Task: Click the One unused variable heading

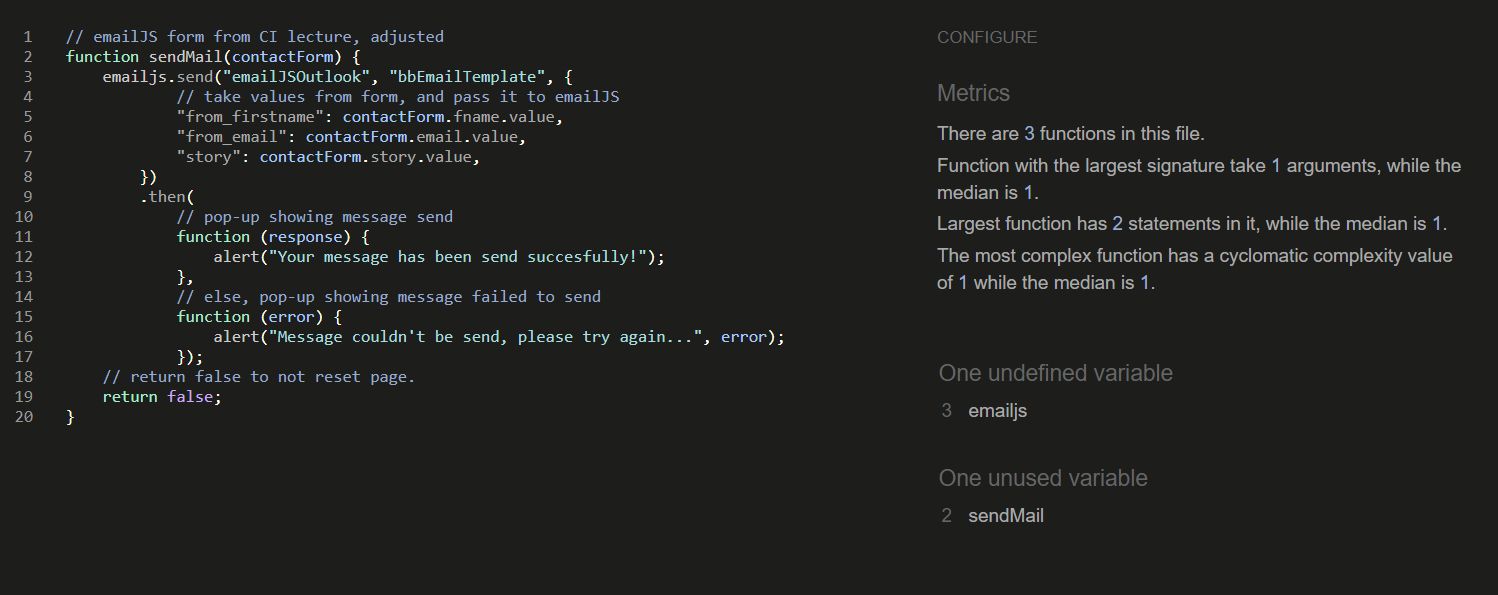Action: pyautogui.click(x=1042, y=478)
